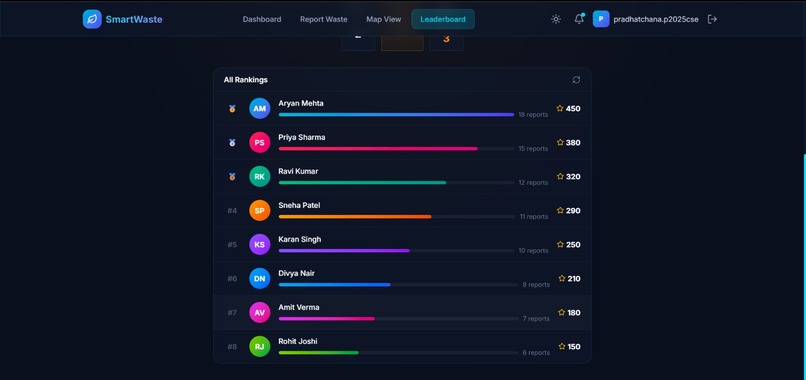
Task: Toggle the light/dark theme sun icon
Action: [x=556, y=19]
